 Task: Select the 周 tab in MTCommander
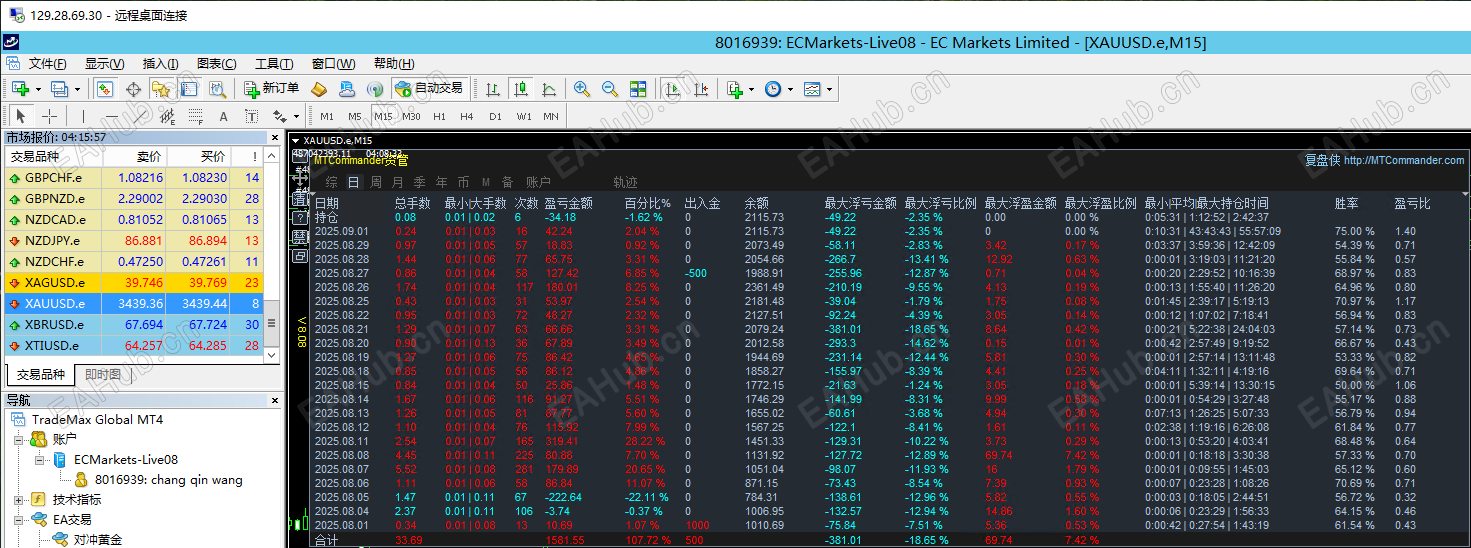point(376,182)
